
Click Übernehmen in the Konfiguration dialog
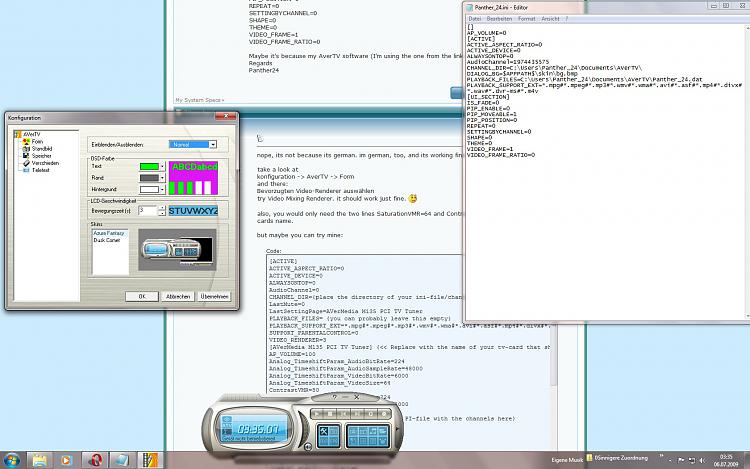[x=214, y=296]
